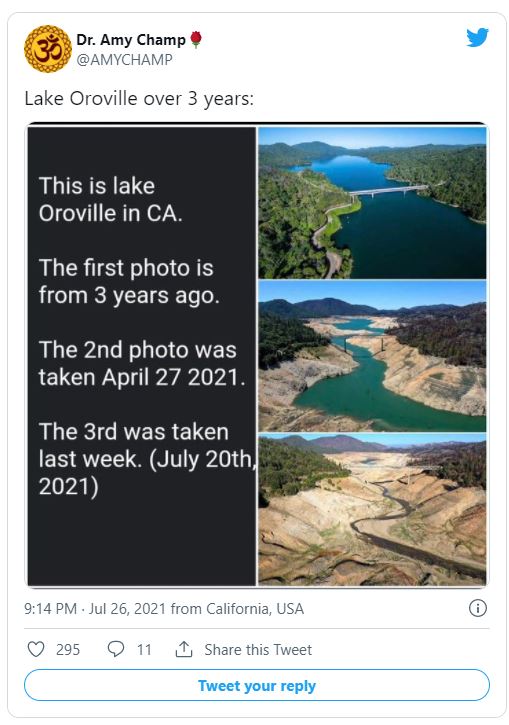The image size is (509, 725).
Task: Click the share upload arrow icon
Action: pyautogui.click(x=184, y=649)
